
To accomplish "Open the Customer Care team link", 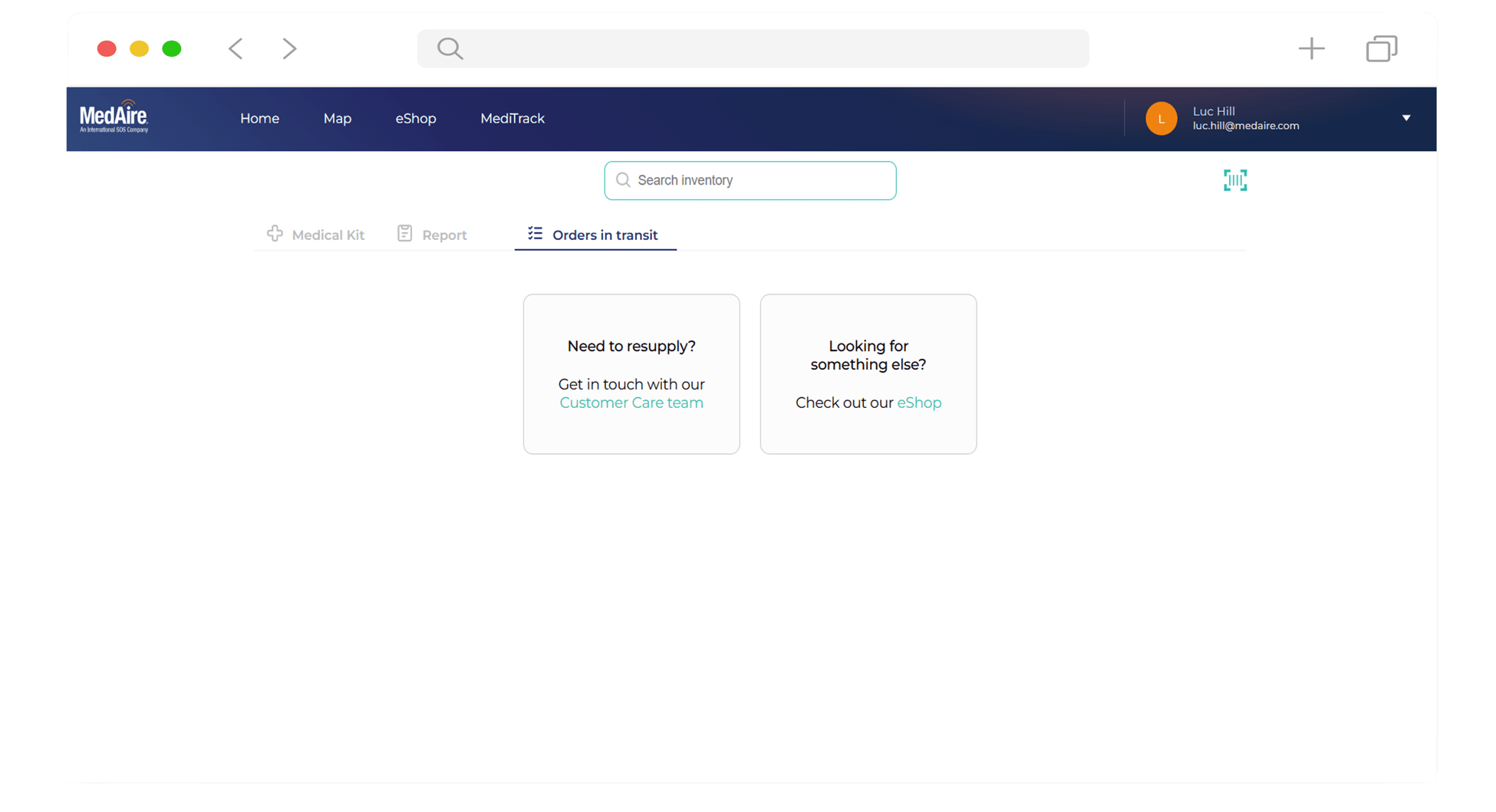I will coord(631,403).
